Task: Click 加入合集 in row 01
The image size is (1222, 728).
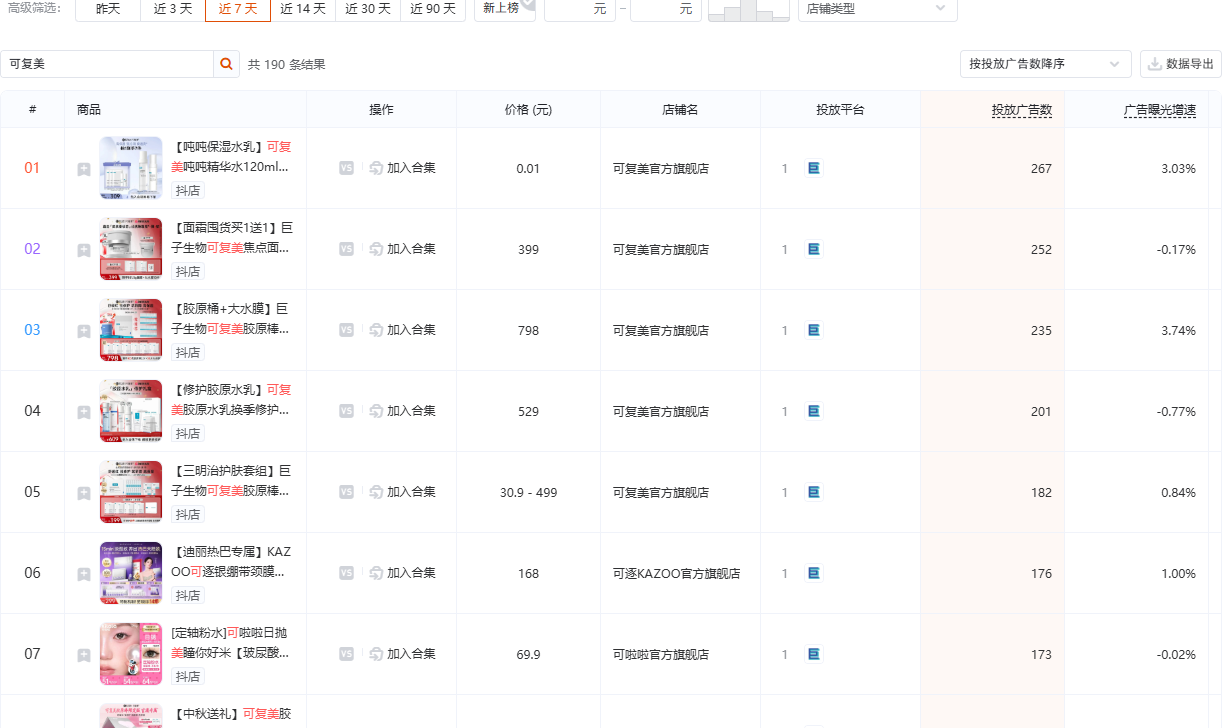Action: coord(402,168)
